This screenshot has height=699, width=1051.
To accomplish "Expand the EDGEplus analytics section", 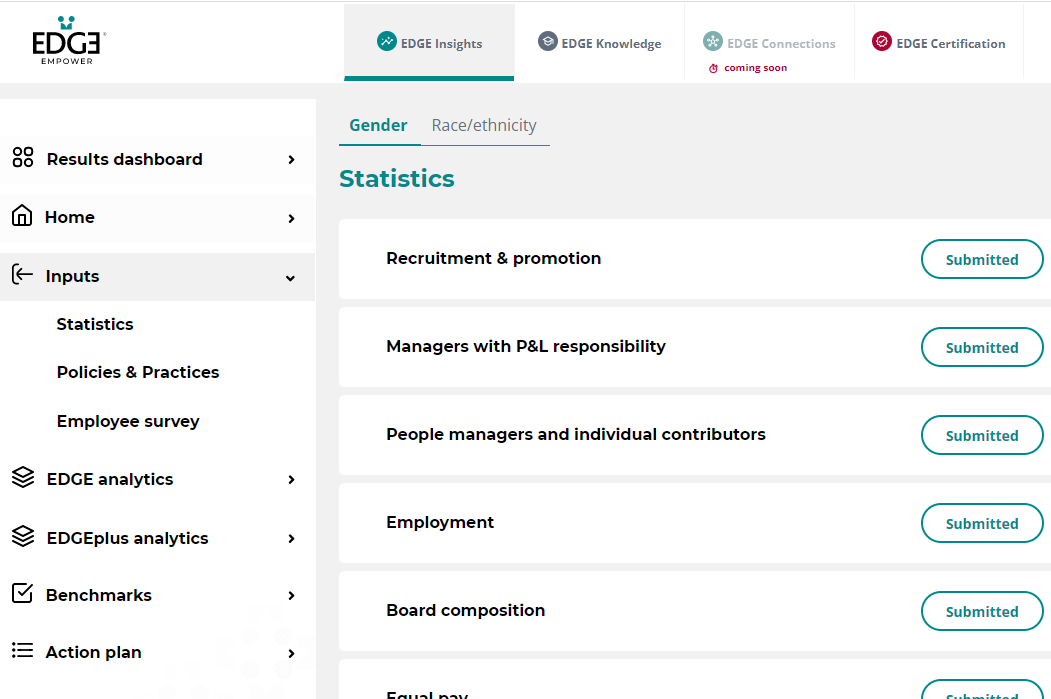I will 290,537.
